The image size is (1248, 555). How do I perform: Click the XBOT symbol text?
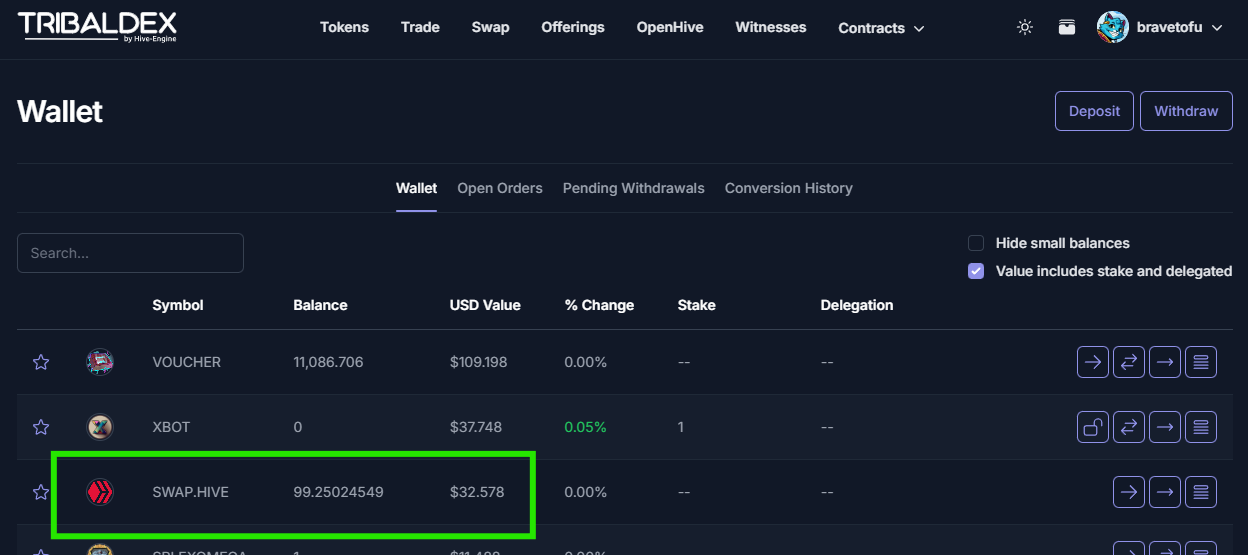[171, 427]
